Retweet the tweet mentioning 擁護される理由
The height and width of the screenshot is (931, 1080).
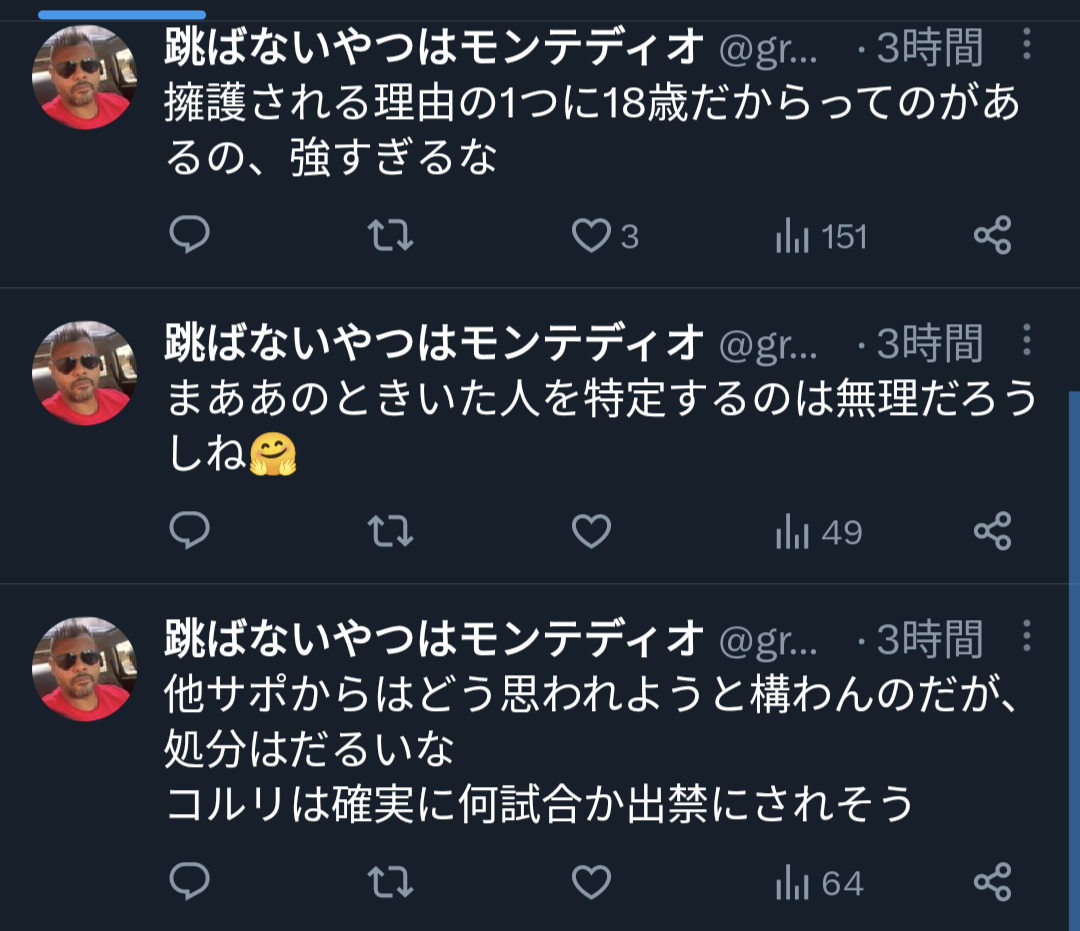(x=390, y=236)
